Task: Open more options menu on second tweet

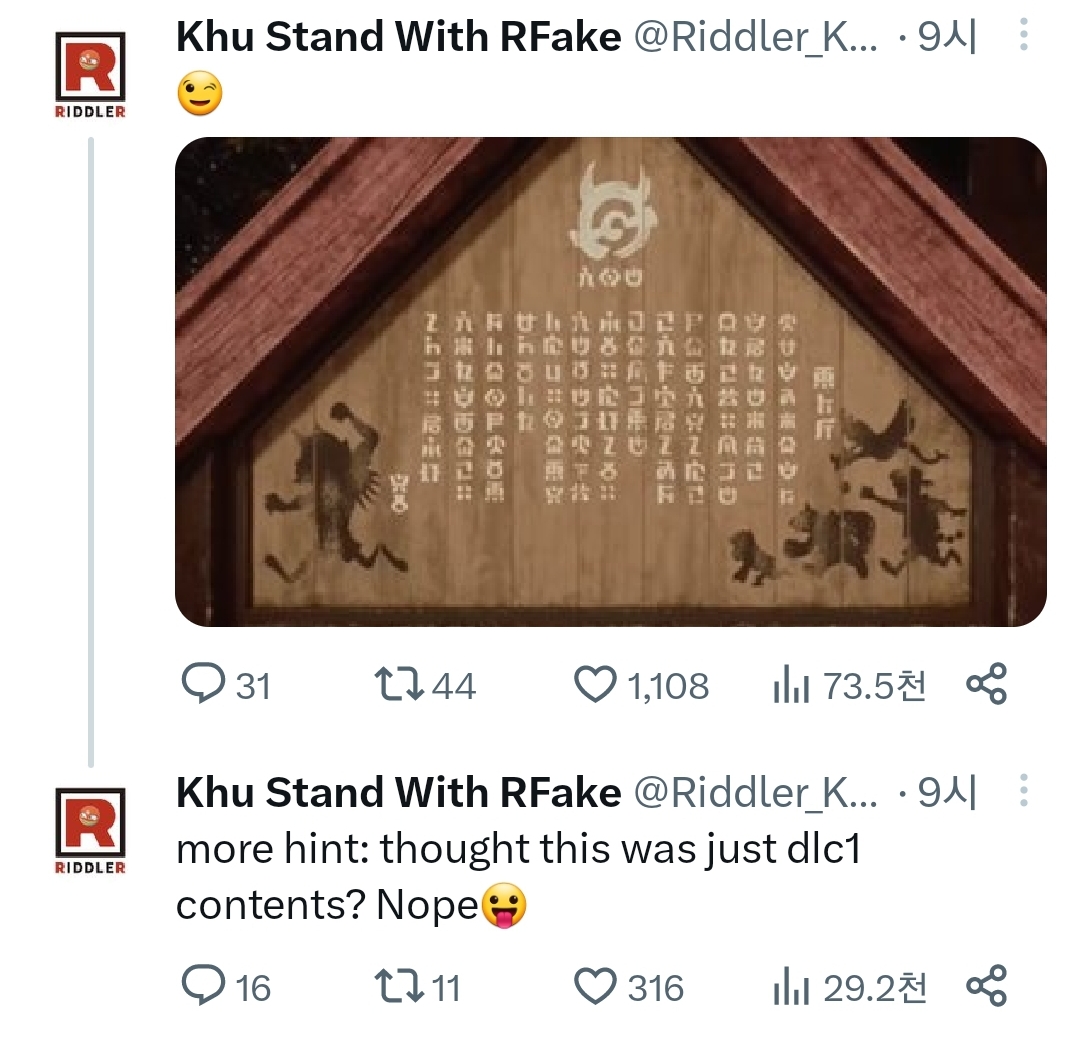Action: [x=1024, y=790]
